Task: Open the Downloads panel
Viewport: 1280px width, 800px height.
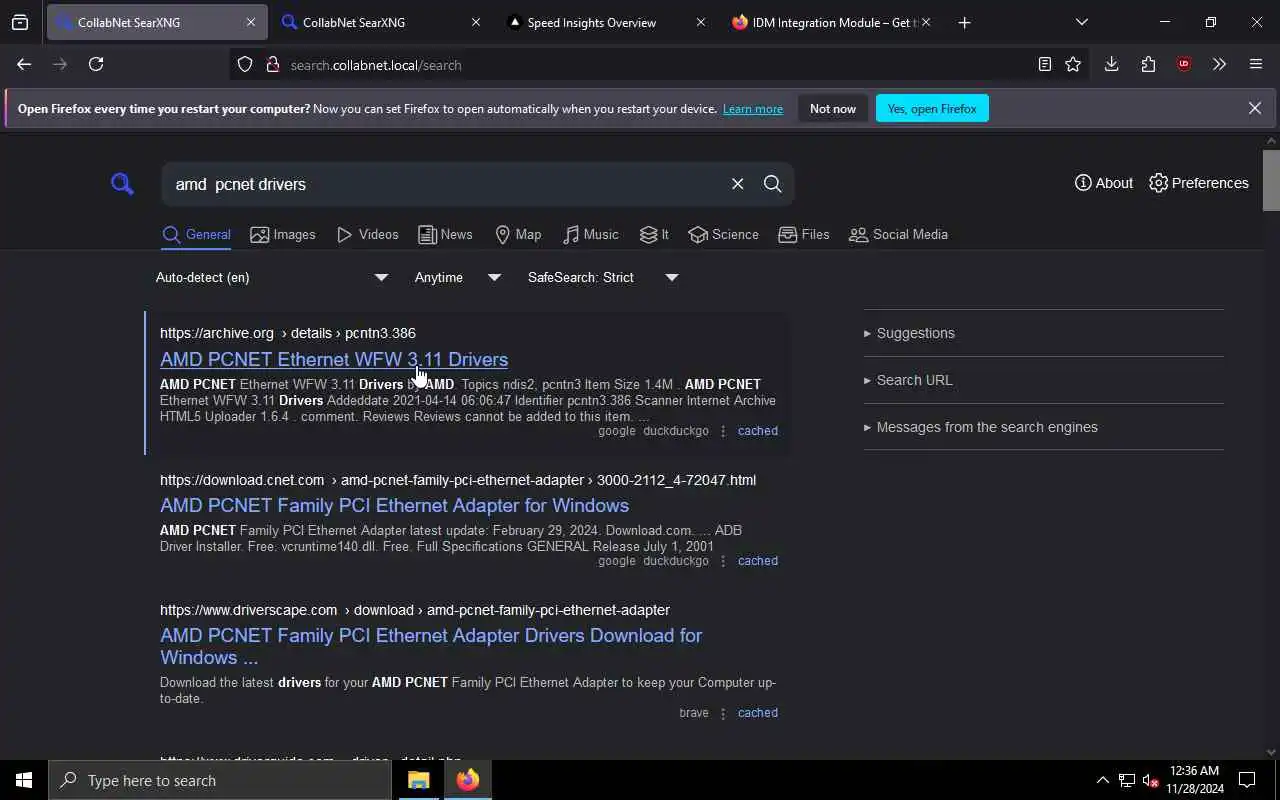Action: click(1111, 64)
